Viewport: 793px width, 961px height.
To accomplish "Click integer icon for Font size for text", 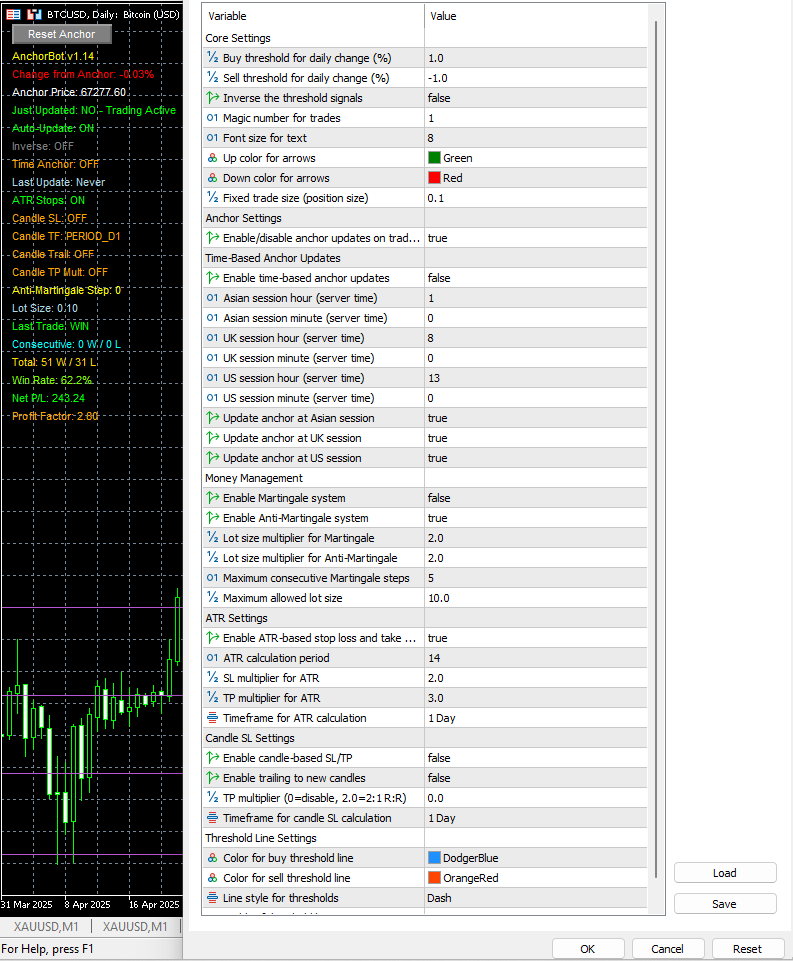I will tap(213, 138).
